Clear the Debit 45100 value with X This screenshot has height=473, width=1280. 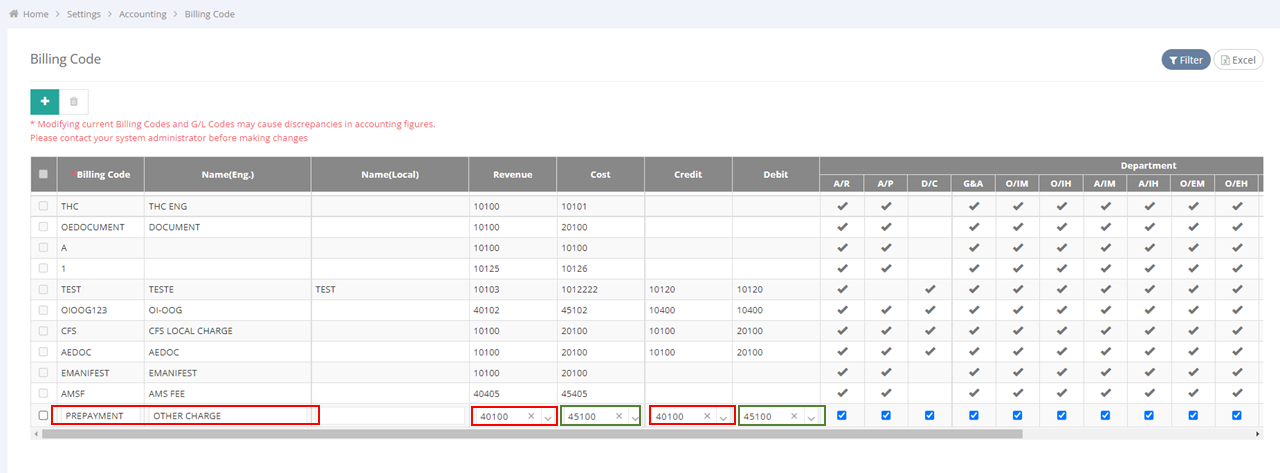point(795,416)
